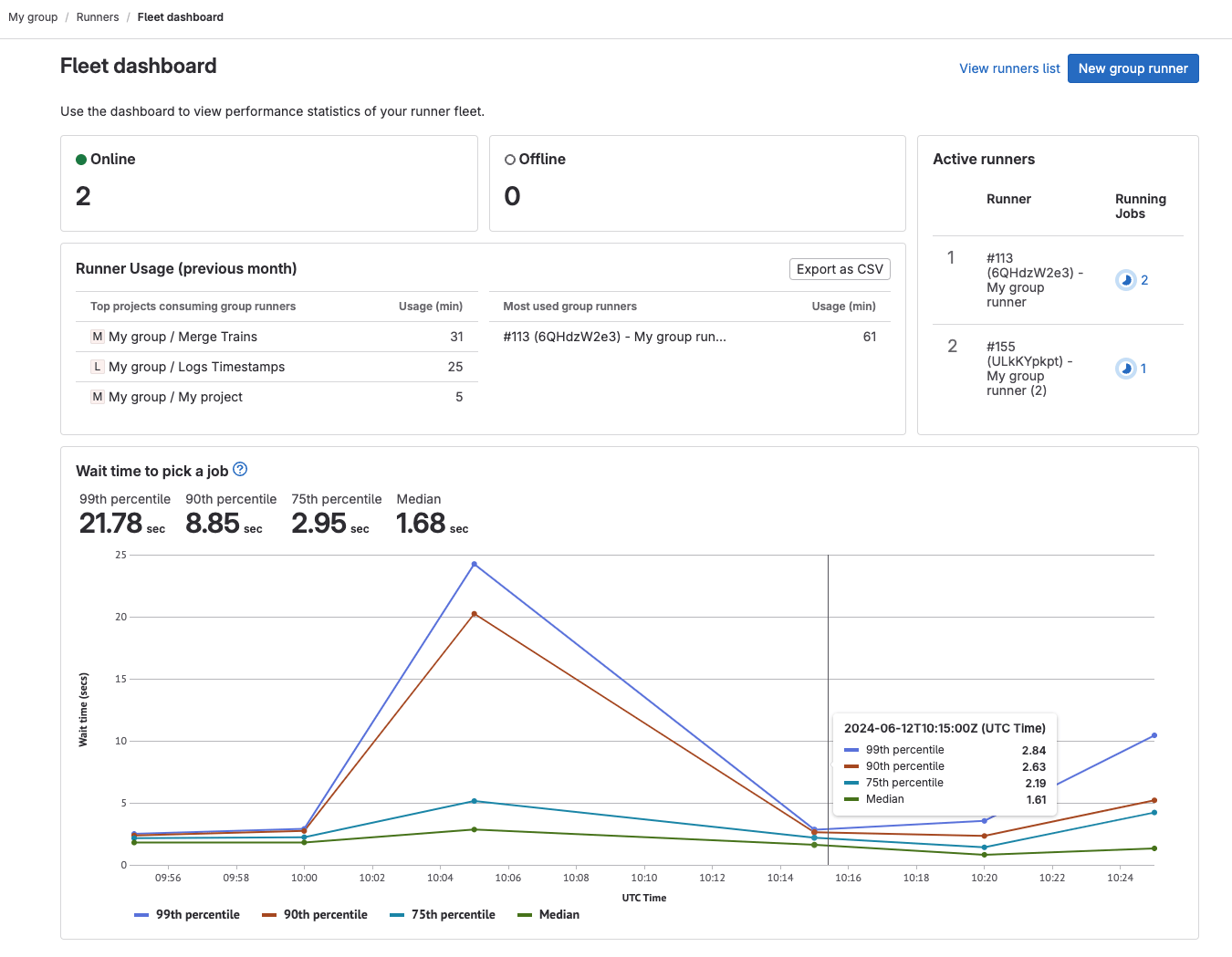This screenshot has width=1232, height=957.
Task: Navigate to Runners via the breadcrumb
Action: [x=97, y=16]
